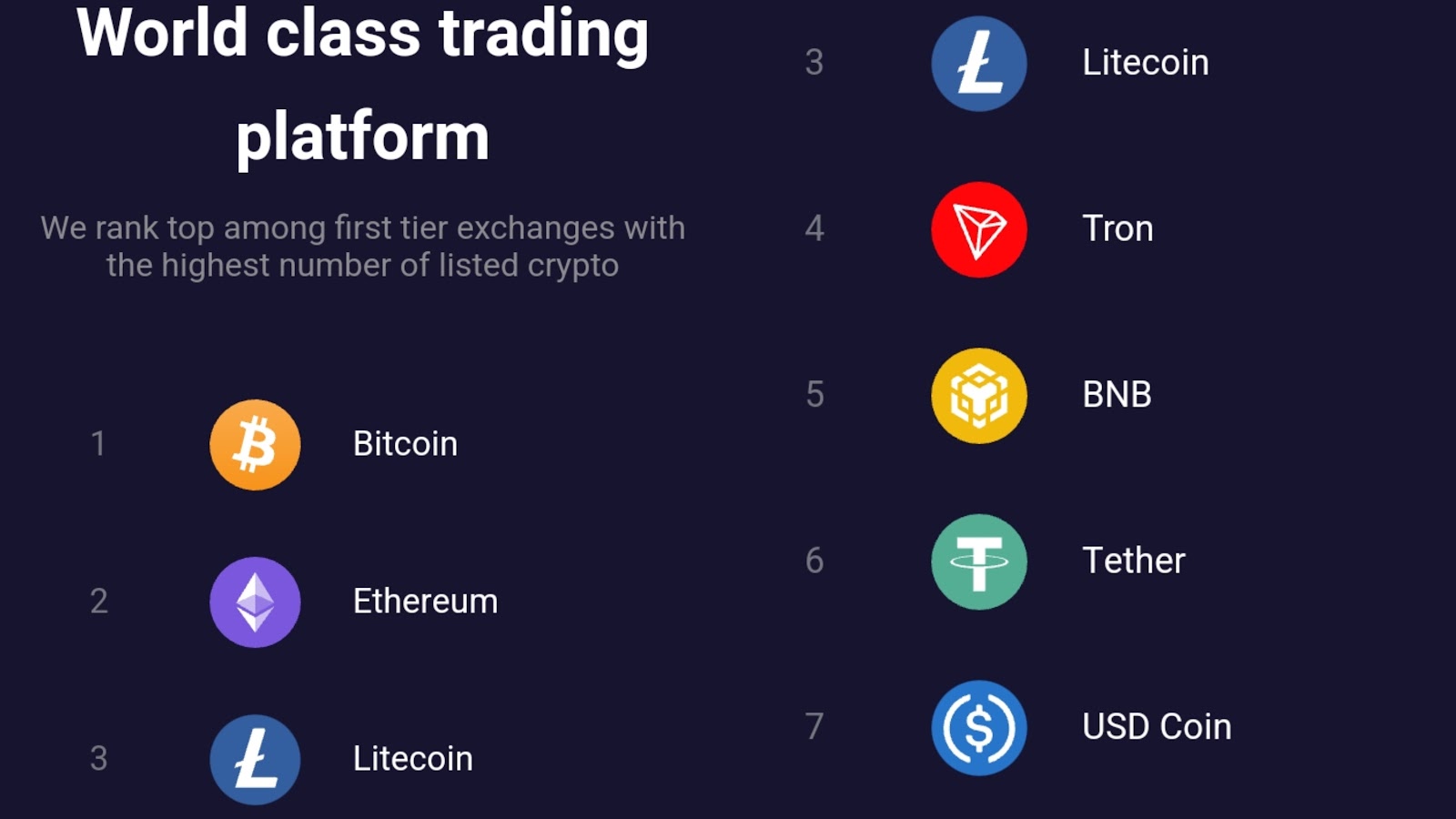Select the purple Ethereum diamond icon
The image size is (1456, 819).
point(255,602)
